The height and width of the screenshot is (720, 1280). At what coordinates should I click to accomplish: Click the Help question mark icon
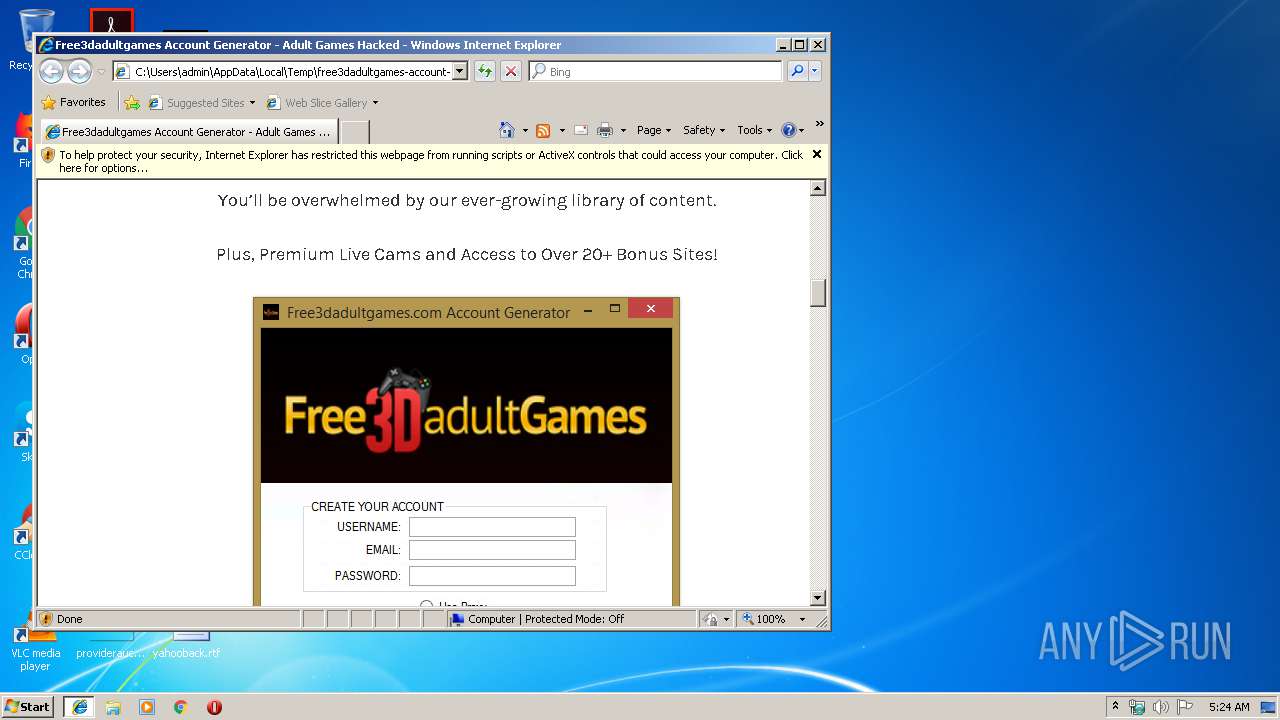coord(789,130)
